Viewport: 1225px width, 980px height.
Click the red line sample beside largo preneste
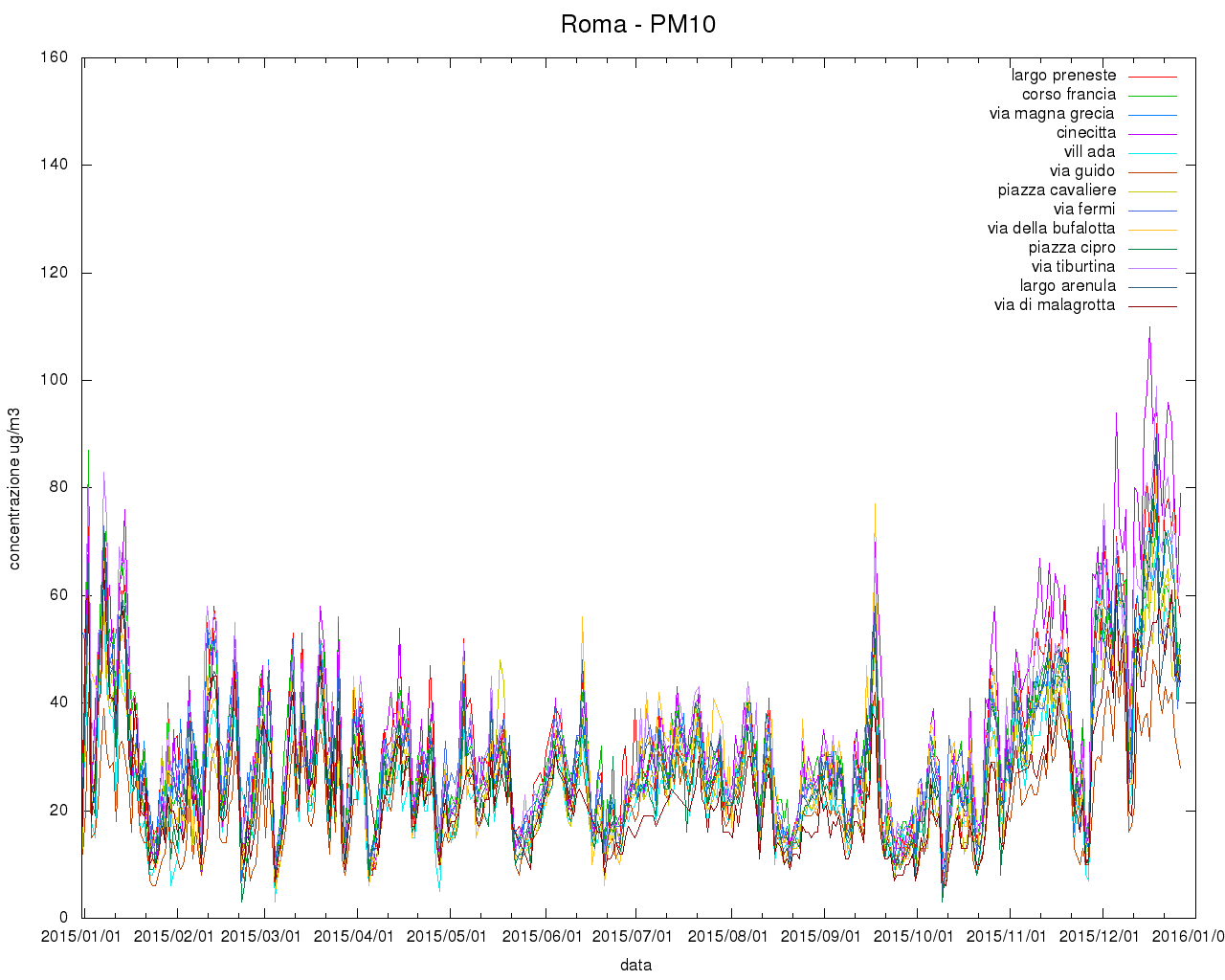[1152, 76]
